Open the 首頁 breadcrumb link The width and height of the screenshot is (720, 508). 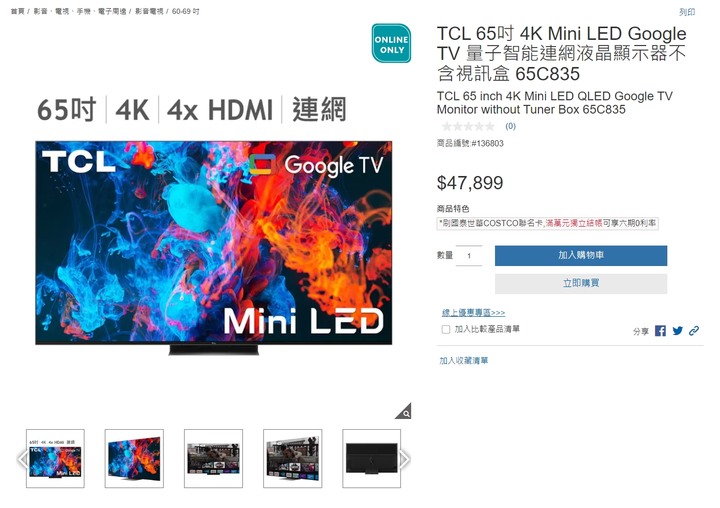[x=17, y=11]
